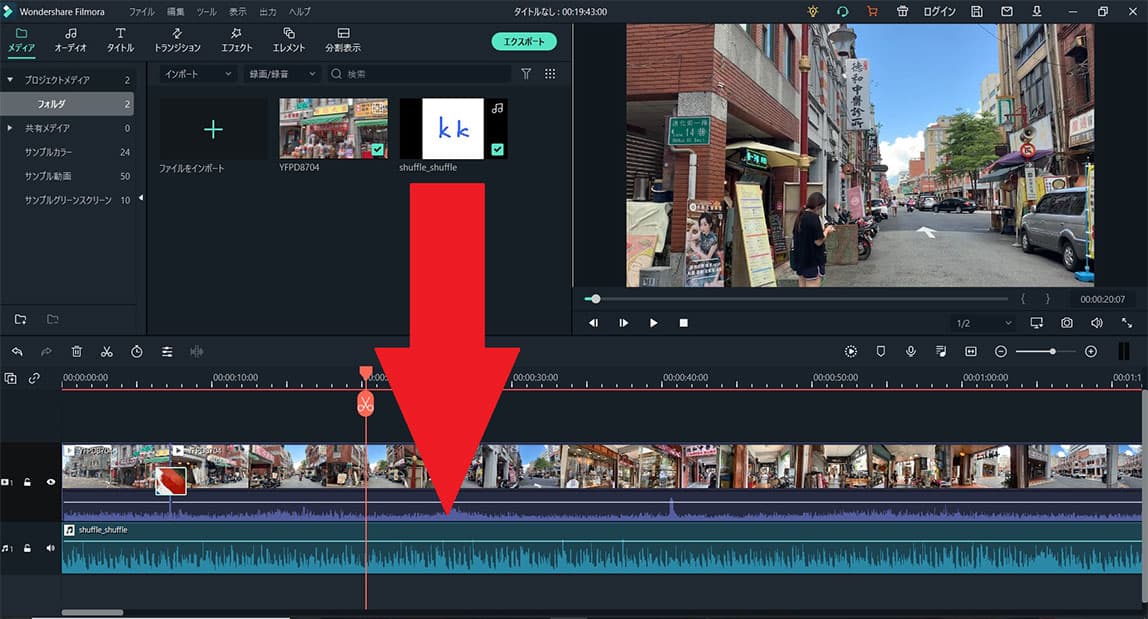
Task: Open the 録画/録音 dropdown
Action: pyautogui.click(x=281, y=74)
